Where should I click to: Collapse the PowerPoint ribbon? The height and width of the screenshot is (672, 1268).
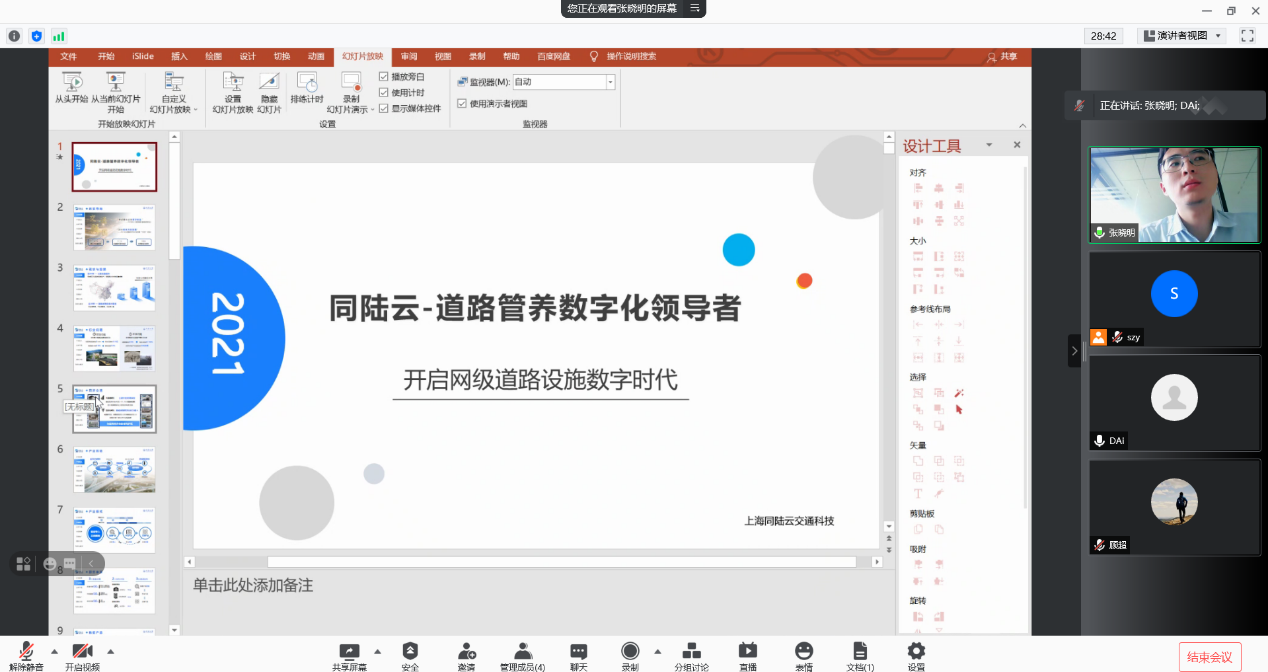pos(1022,126)
